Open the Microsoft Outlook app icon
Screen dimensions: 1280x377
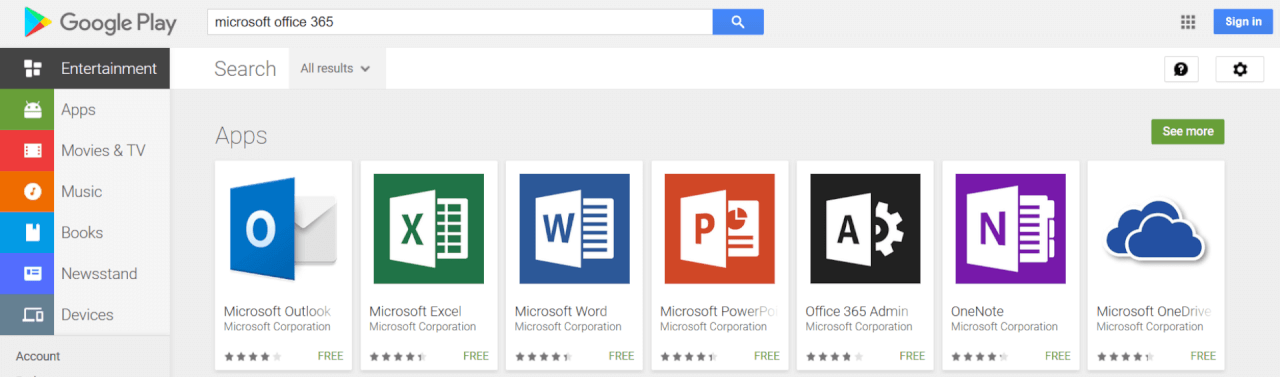coord(283,229)
